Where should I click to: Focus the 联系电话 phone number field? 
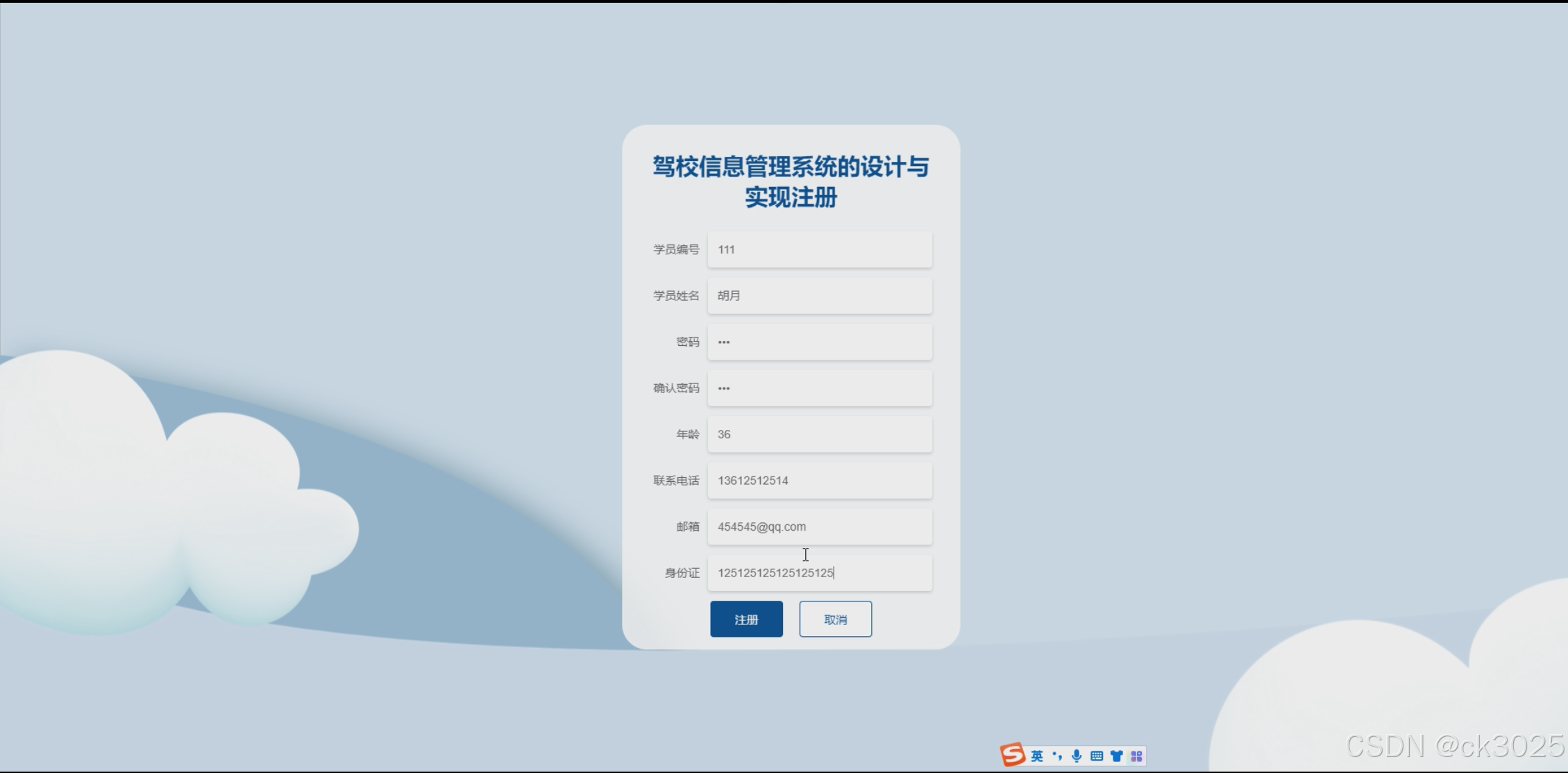pyautogui.click(x=819, y=481)
